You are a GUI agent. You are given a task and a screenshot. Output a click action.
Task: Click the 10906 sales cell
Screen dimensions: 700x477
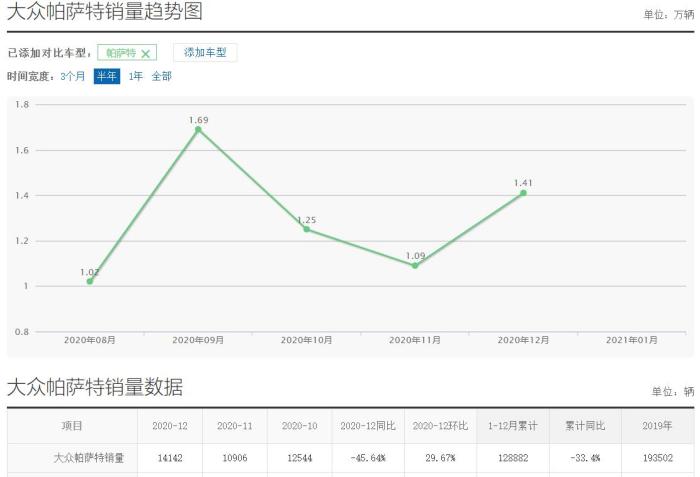[x=235, y=458]
